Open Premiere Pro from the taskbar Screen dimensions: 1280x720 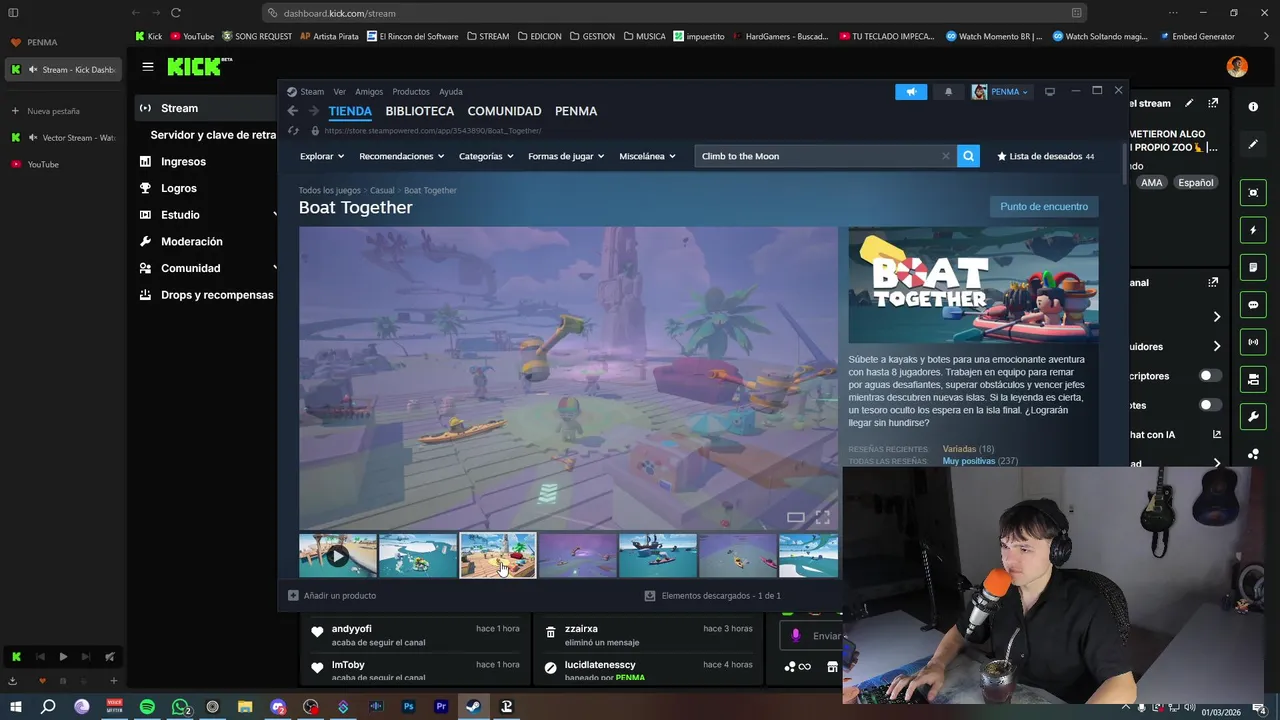click(441, 707)
